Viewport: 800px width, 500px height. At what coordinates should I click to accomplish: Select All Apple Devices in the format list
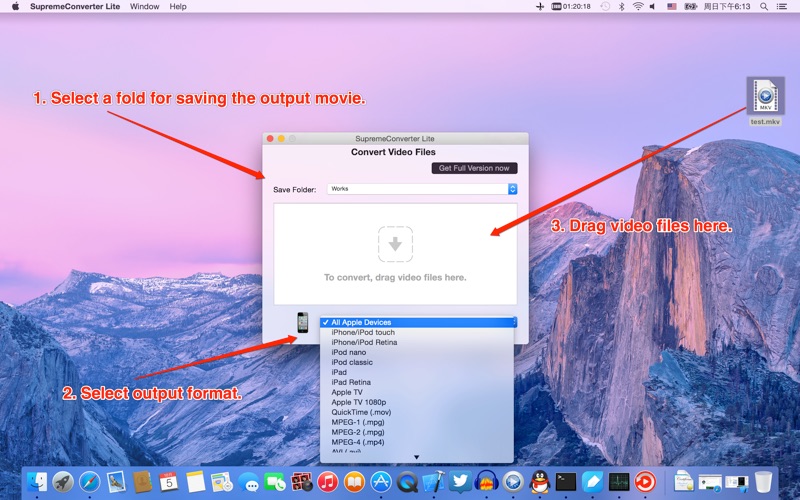[x=418, y=322]
